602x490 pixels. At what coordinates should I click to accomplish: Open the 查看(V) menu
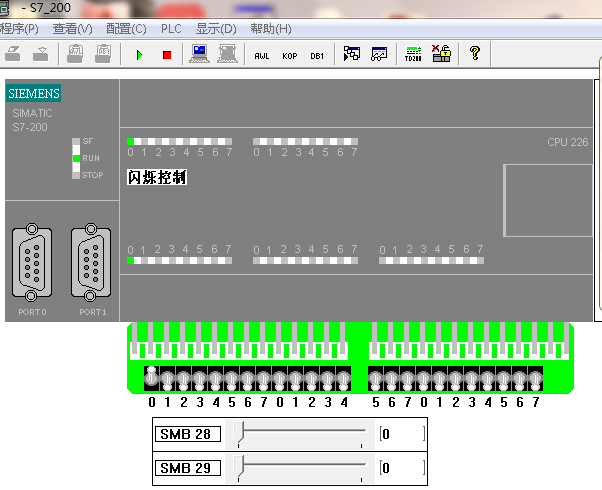72,29
